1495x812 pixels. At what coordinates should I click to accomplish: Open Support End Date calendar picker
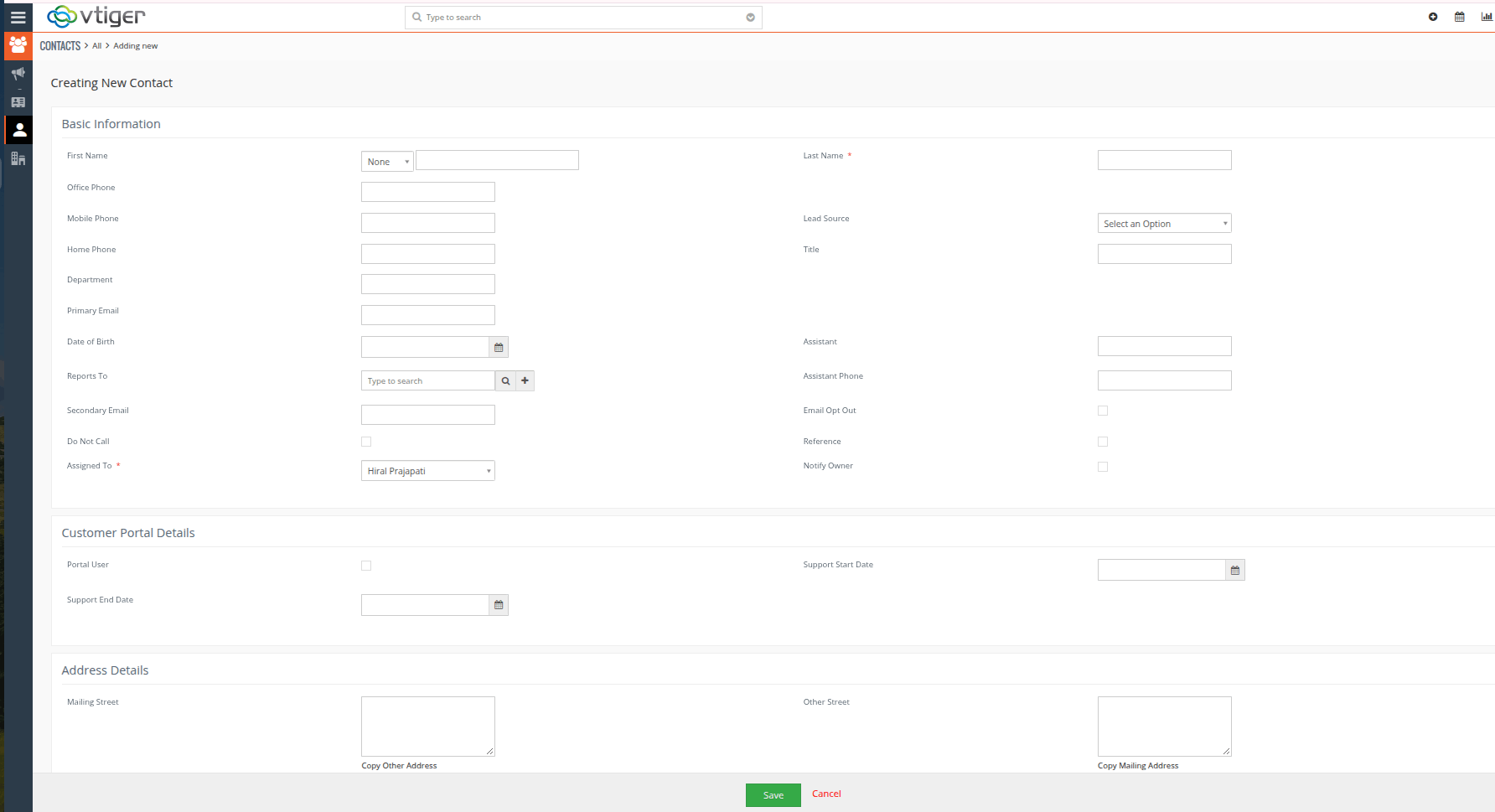(499, 605)
